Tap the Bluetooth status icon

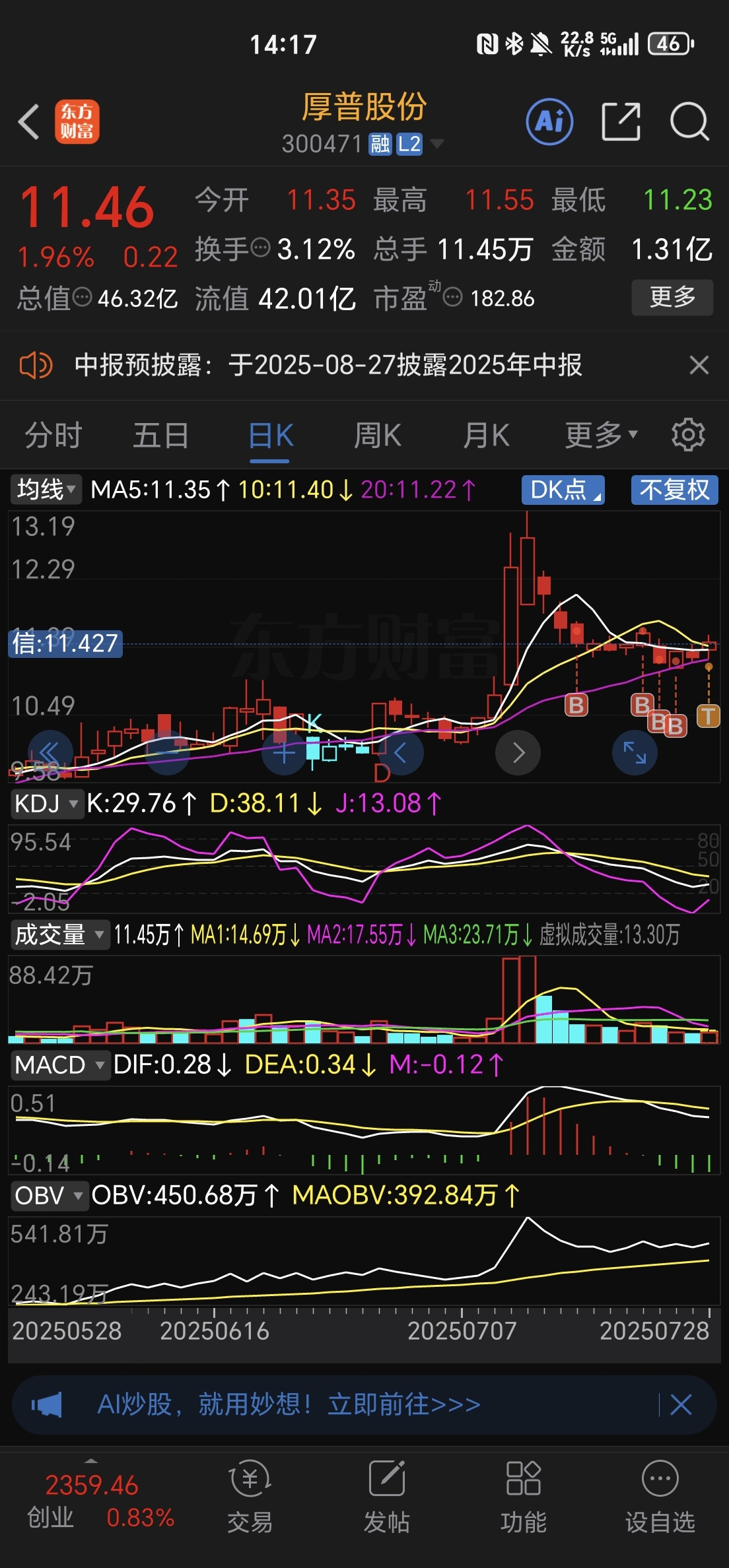point(514,44)
